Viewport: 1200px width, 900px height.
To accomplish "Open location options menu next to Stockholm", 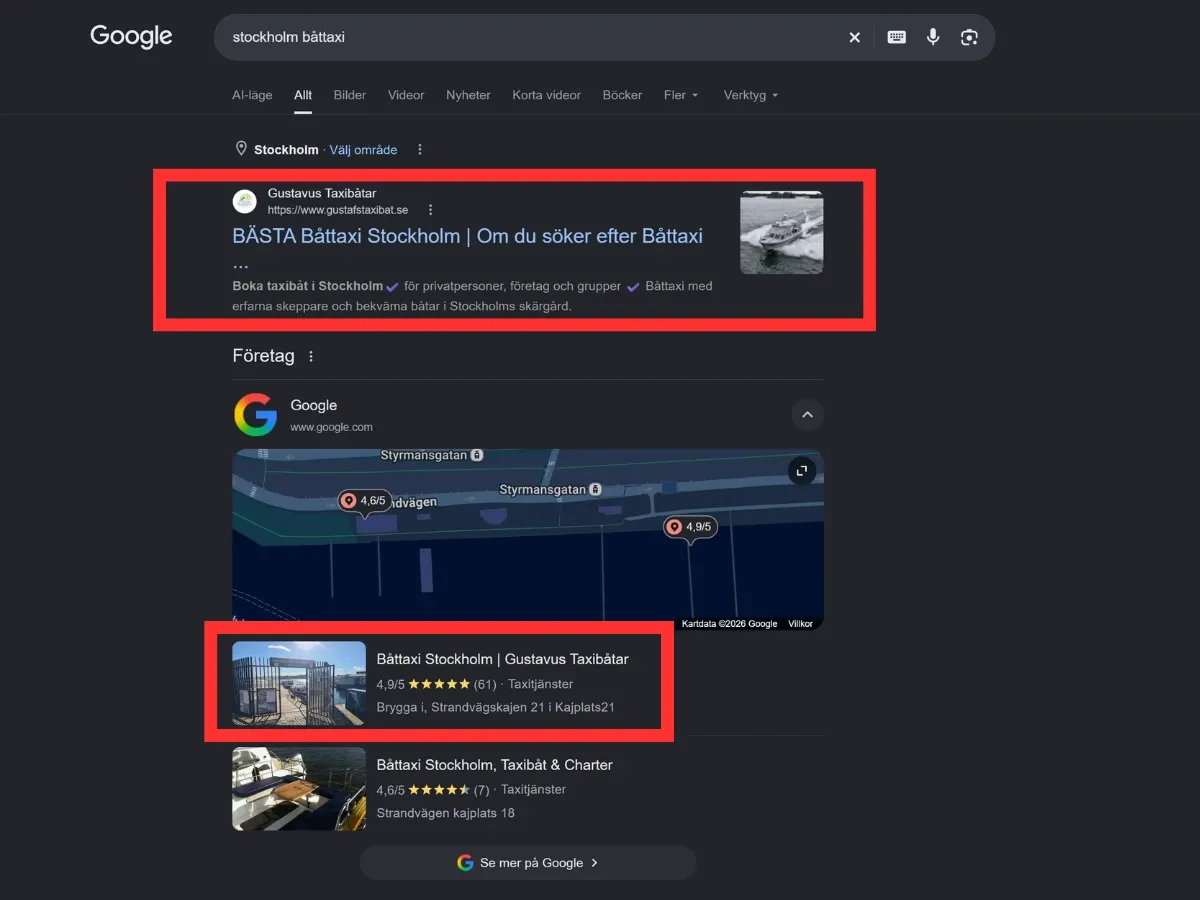I will point(420,150).
